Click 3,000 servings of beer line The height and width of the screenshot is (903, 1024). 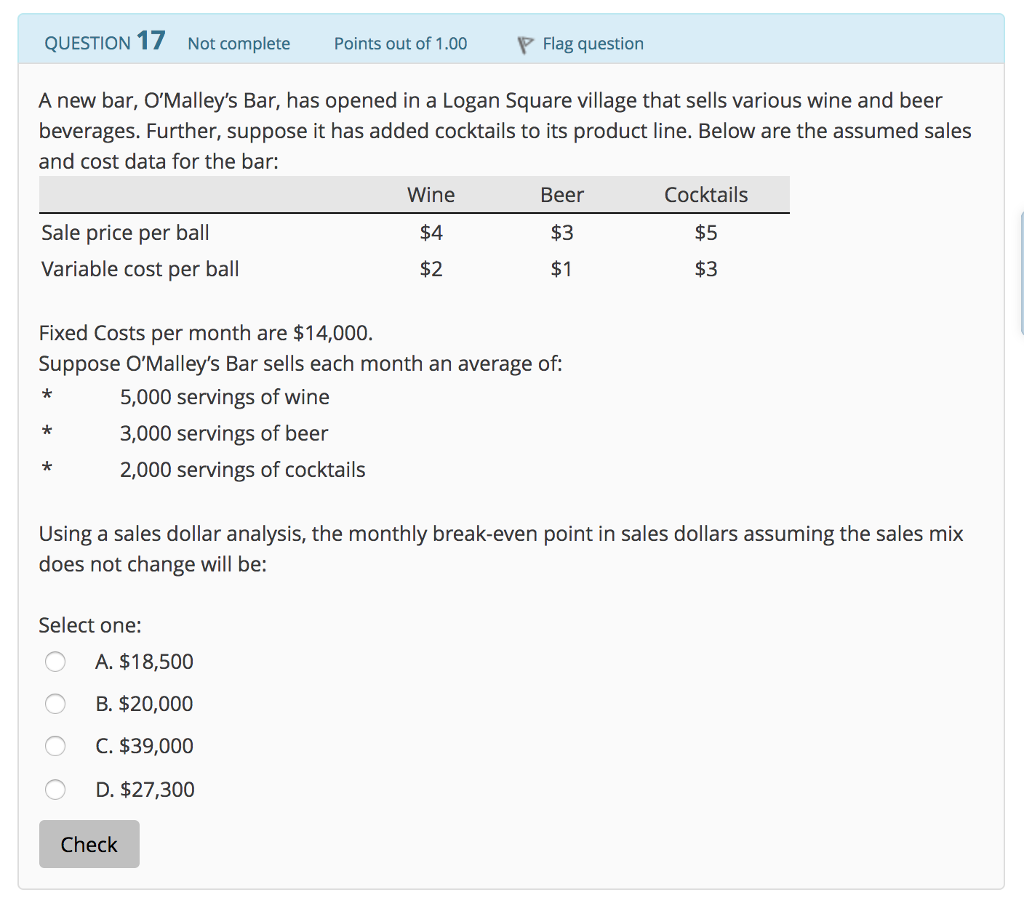pos(224,434)
